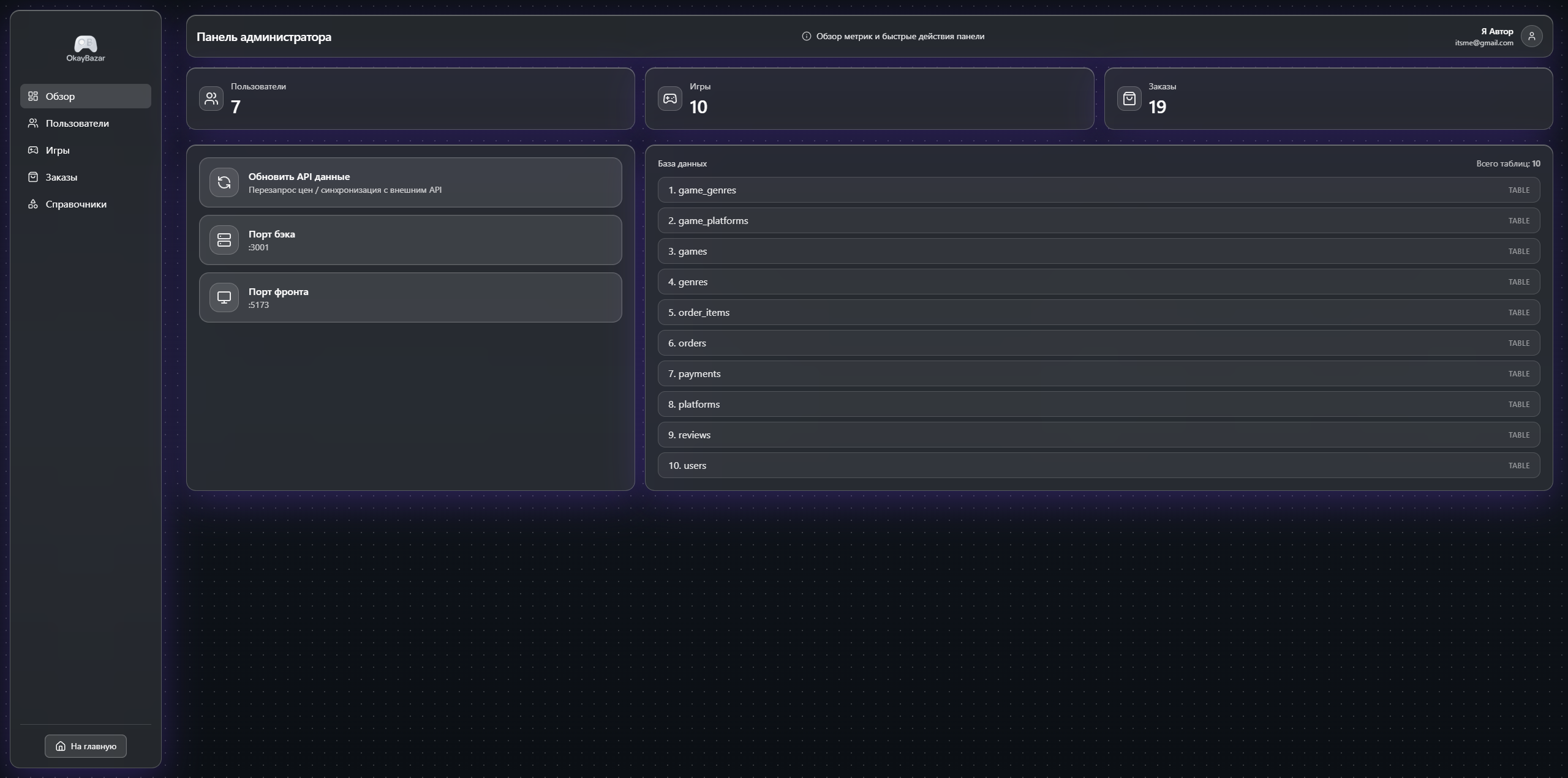Click the info icon near Обзор метрик
Viewport: 1568px width, 778px height.
806,36
